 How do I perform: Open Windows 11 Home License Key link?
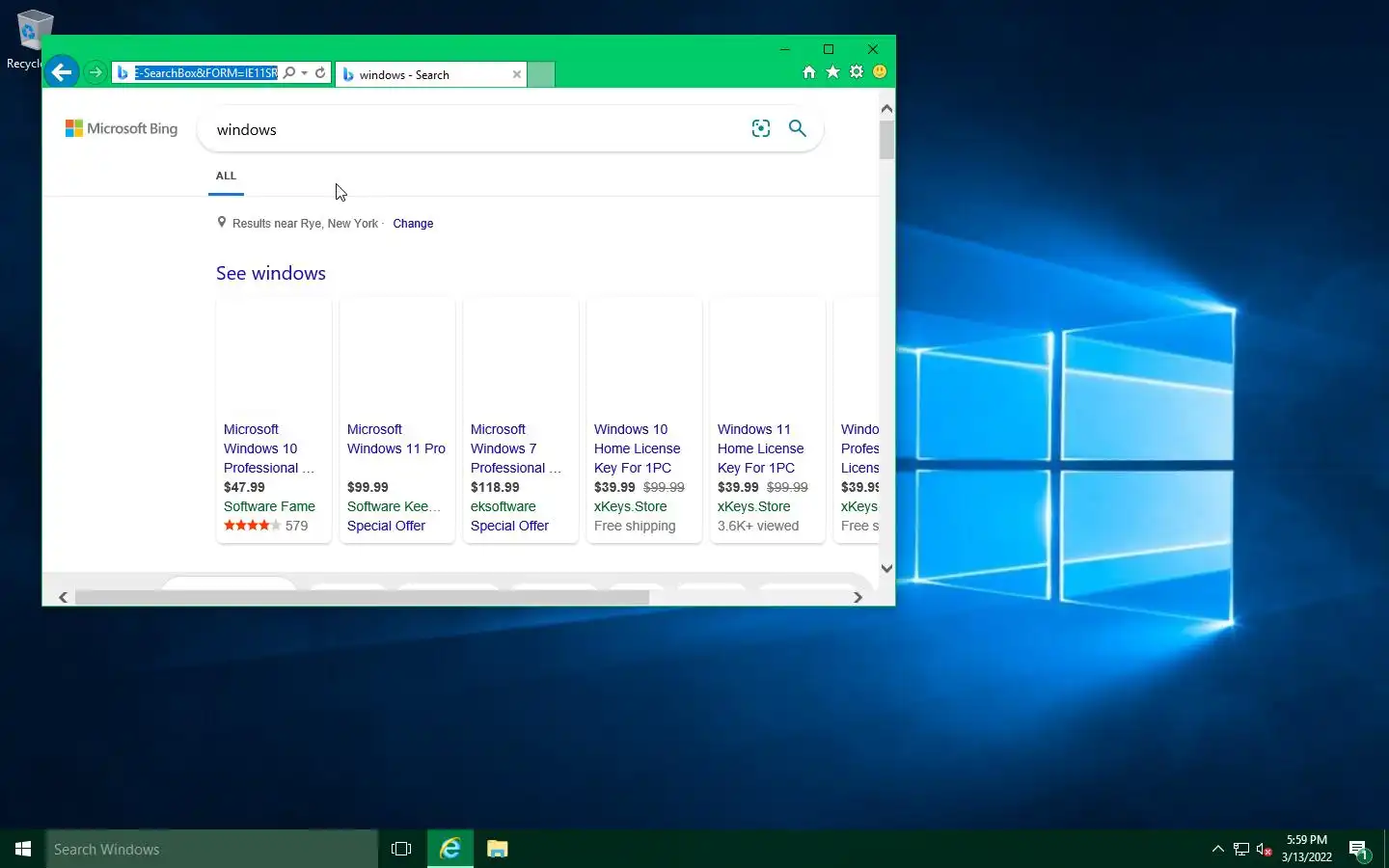coord(761,448)
